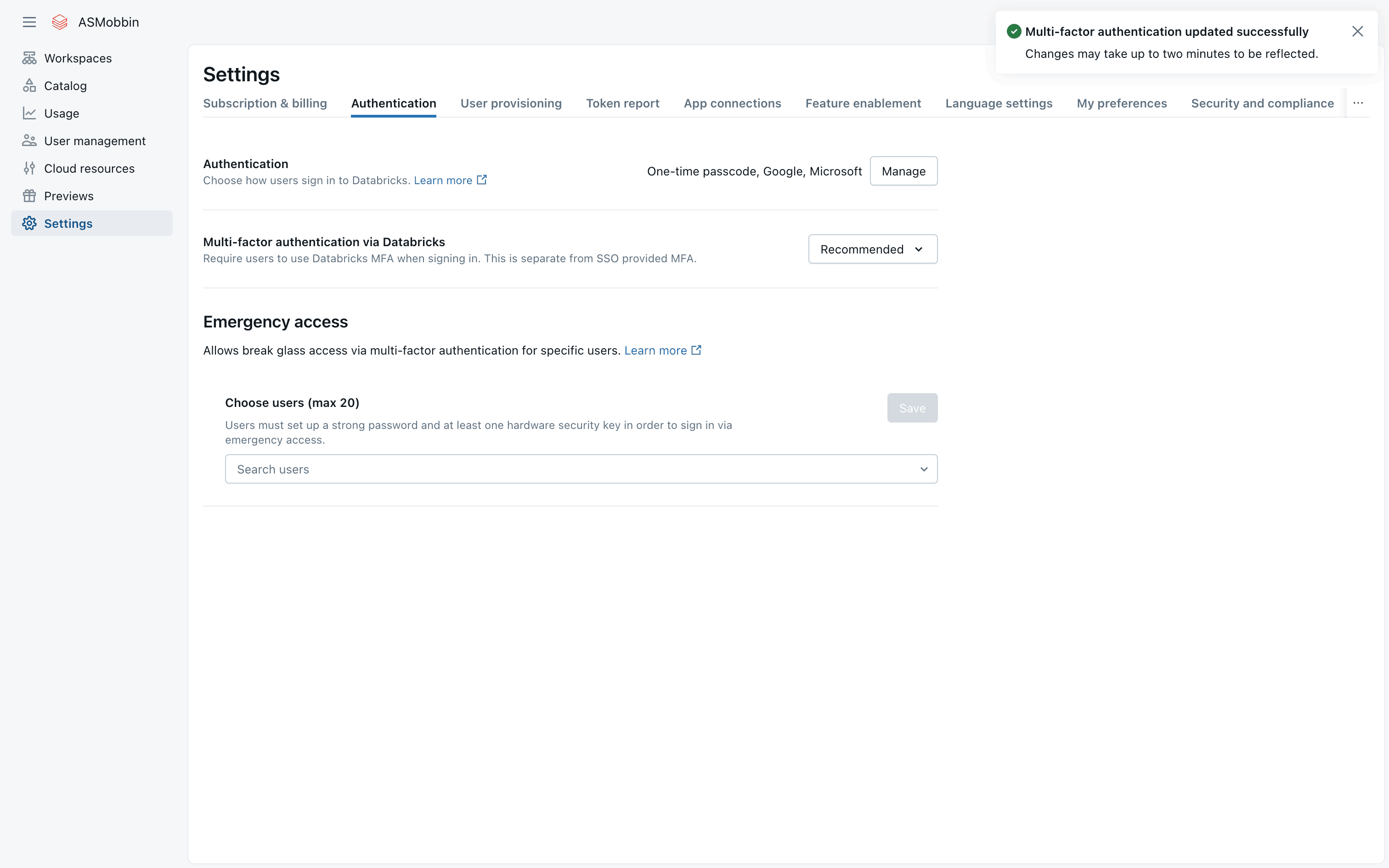Open Workspaces from the sidebar
The height and width of the screenshot is (868, 1389).
(78, 58)
